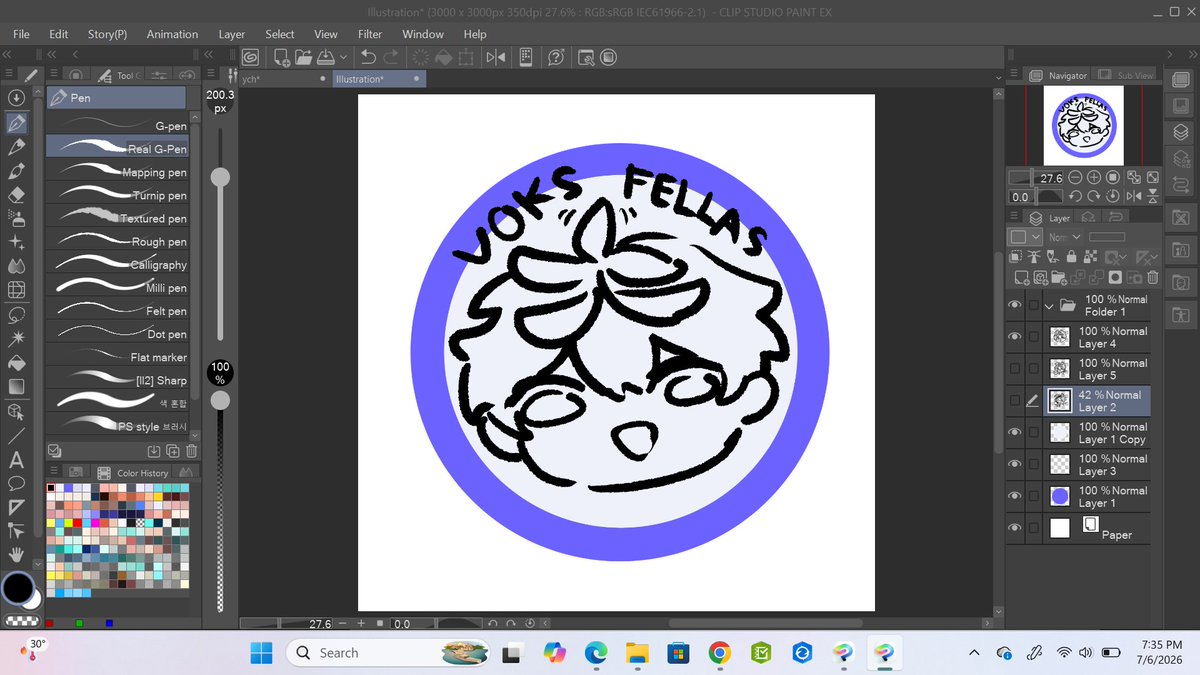Choose the Turnip pen sub tool
Screen dimensions: 1200x675
pyautogui.click(x=120, y=195)
